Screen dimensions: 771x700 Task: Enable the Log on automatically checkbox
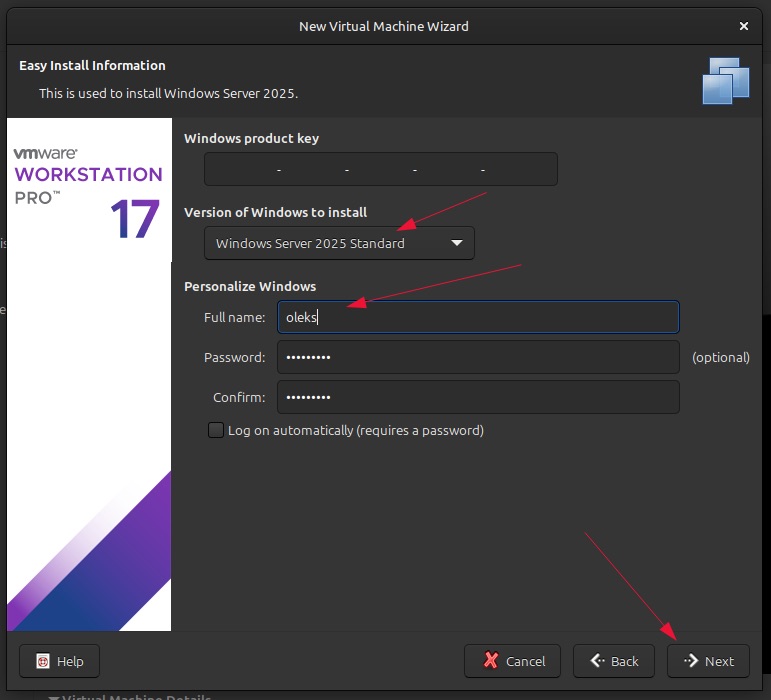point(216,430)
